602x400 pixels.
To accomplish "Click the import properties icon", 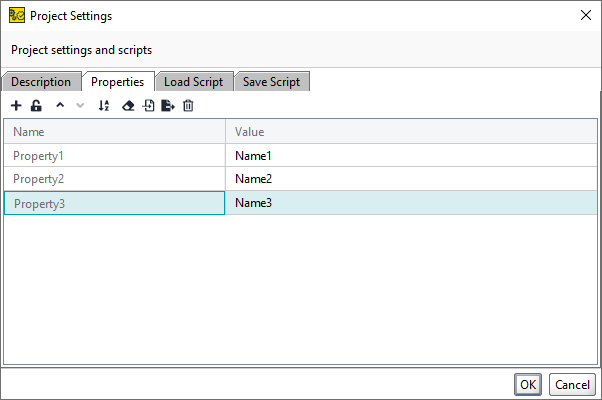I will tap(148, 106).
